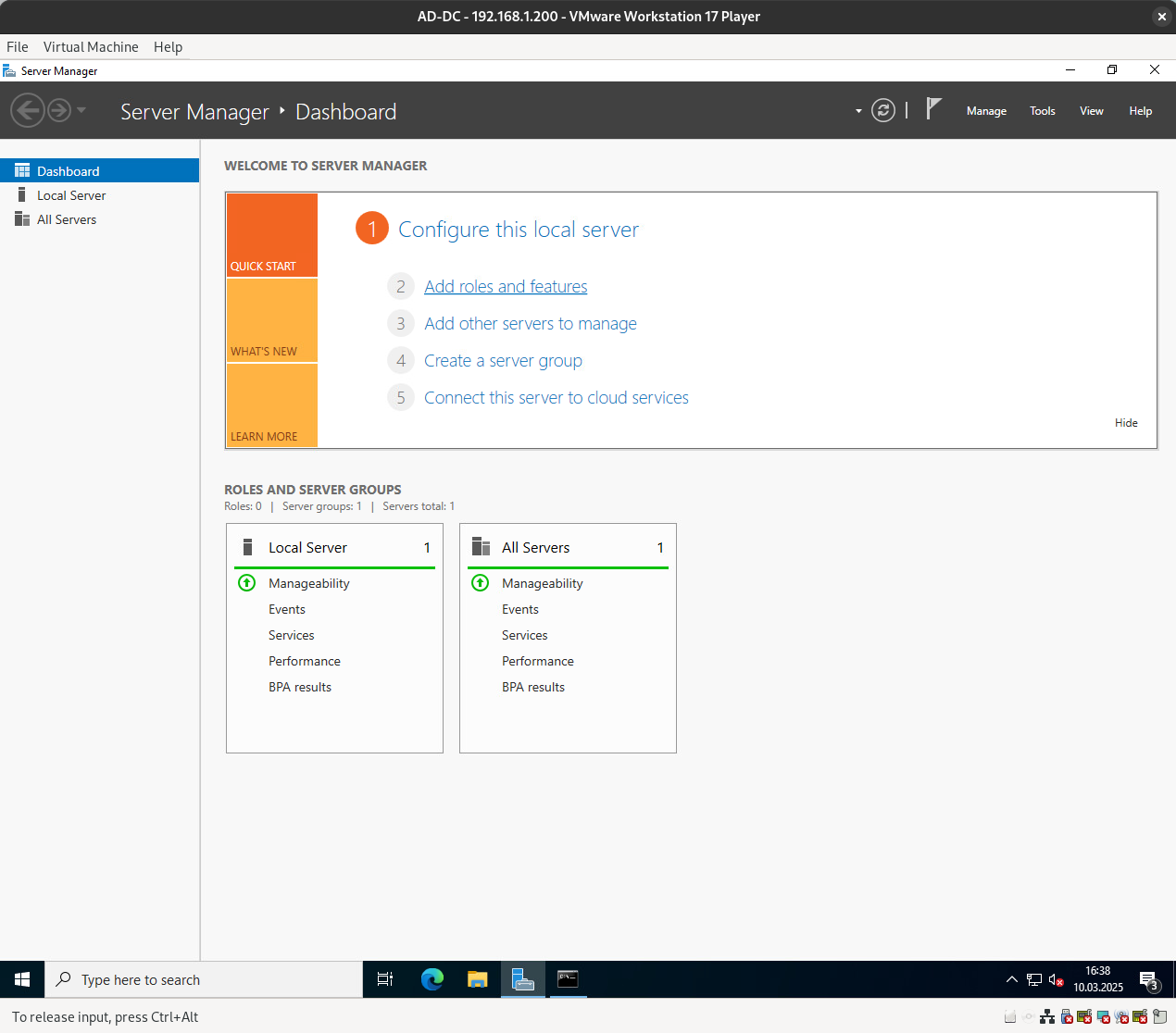Click Add roles and features link
The width and height of the screenshot is (1176, 1033).
coord(506,287)
